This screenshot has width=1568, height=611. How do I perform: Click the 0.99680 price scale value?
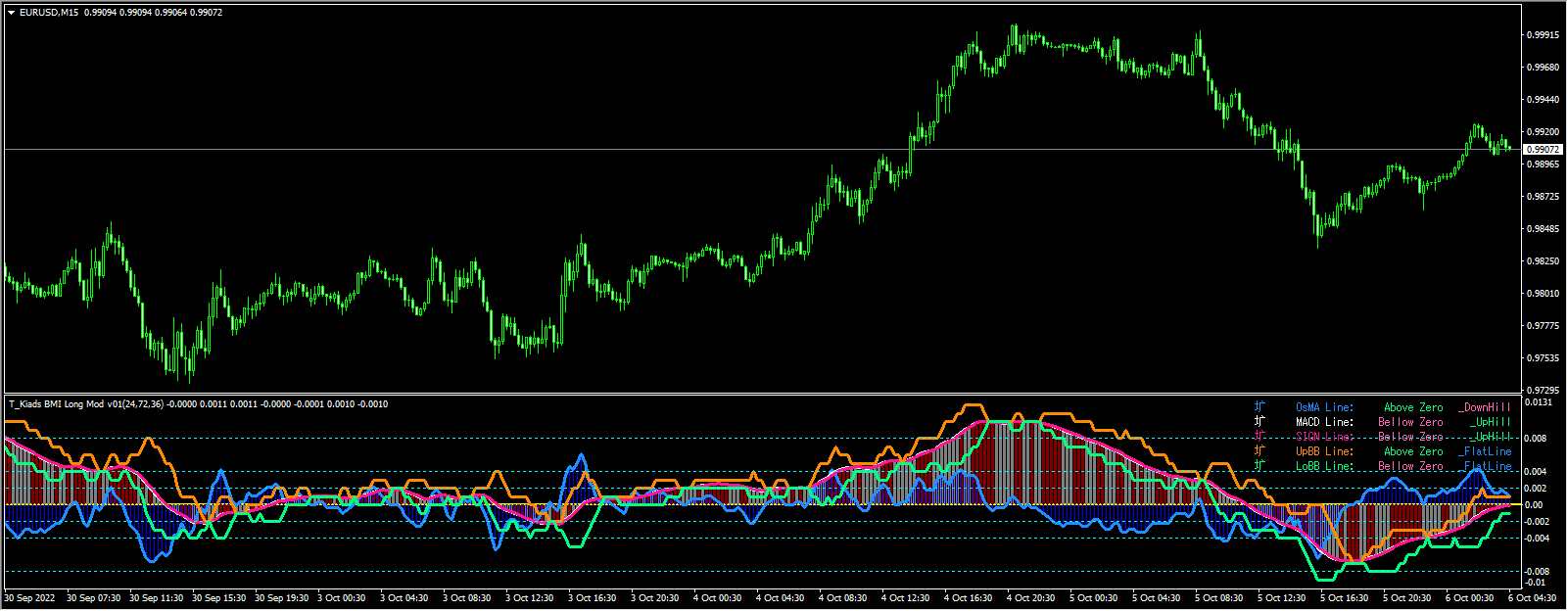[1543, 68]
